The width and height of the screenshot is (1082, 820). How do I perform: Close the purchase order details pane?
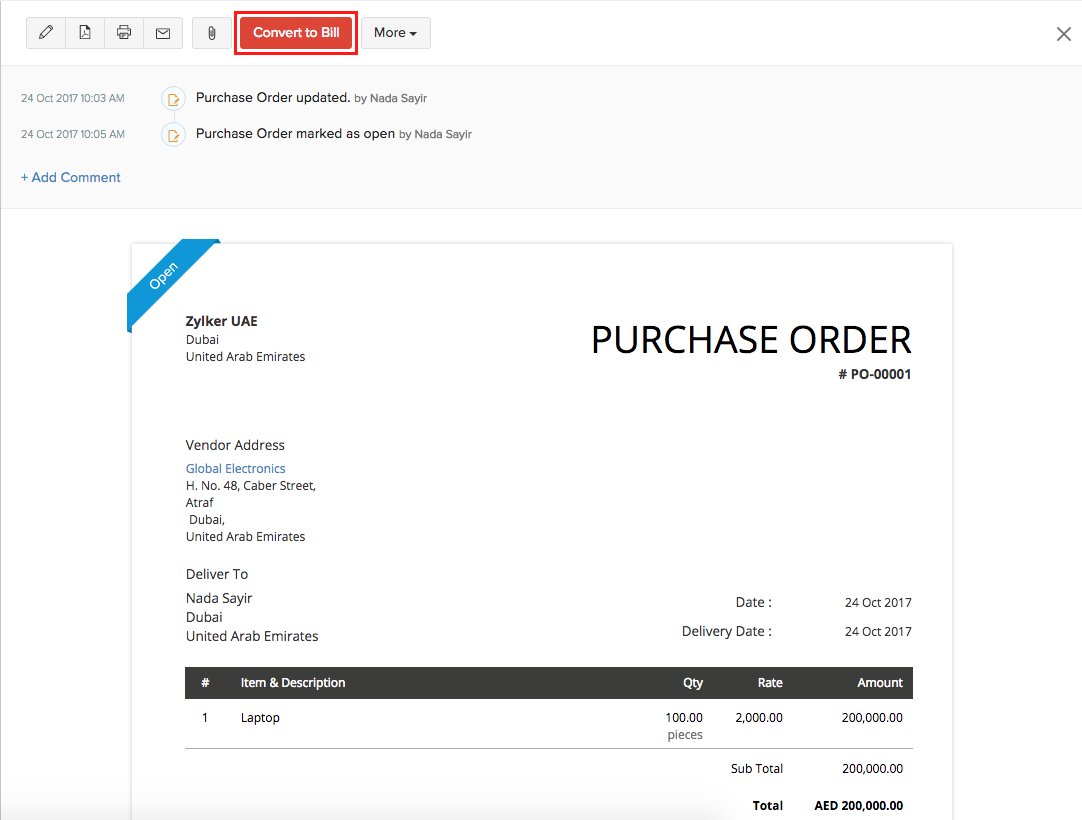(x=1063, y=34)
